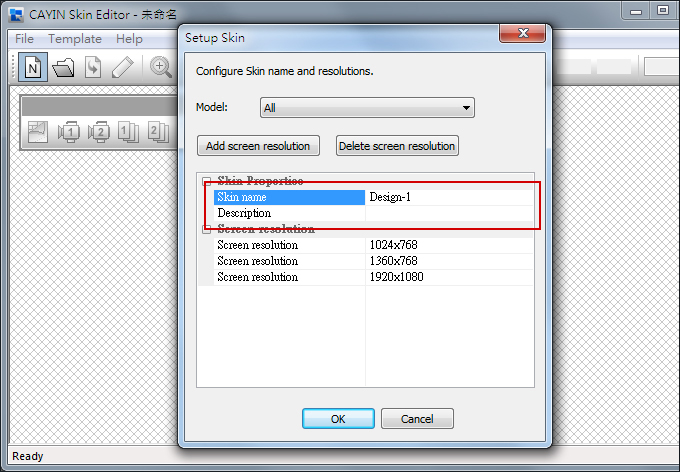This screenshot has width=680, height=472.
Task: Select the video area 1 icon
Action: point(69,131)
